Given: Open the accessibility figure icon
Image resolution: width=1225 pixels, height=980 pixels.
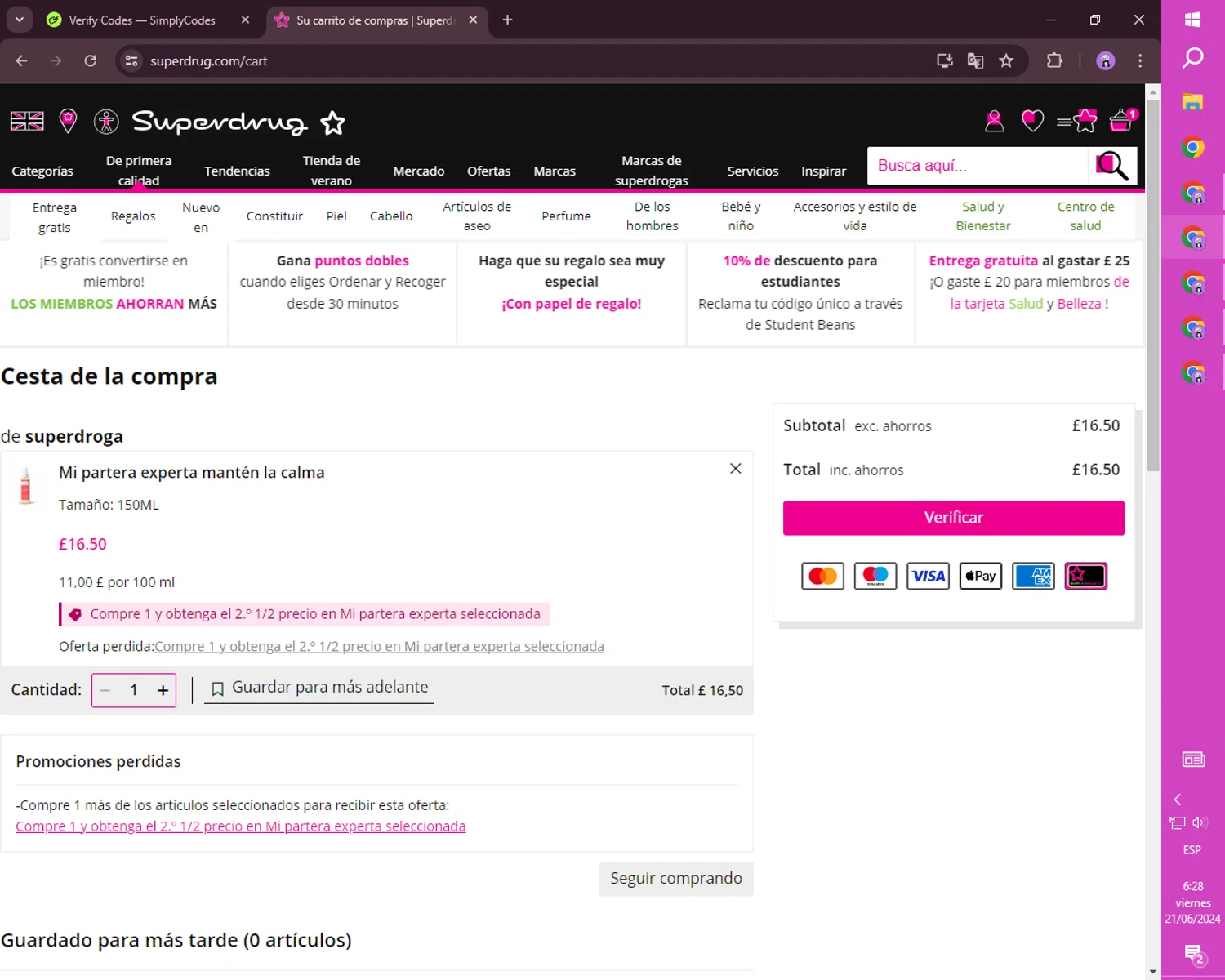Looking at the screenshot, I should coord(106,122).
